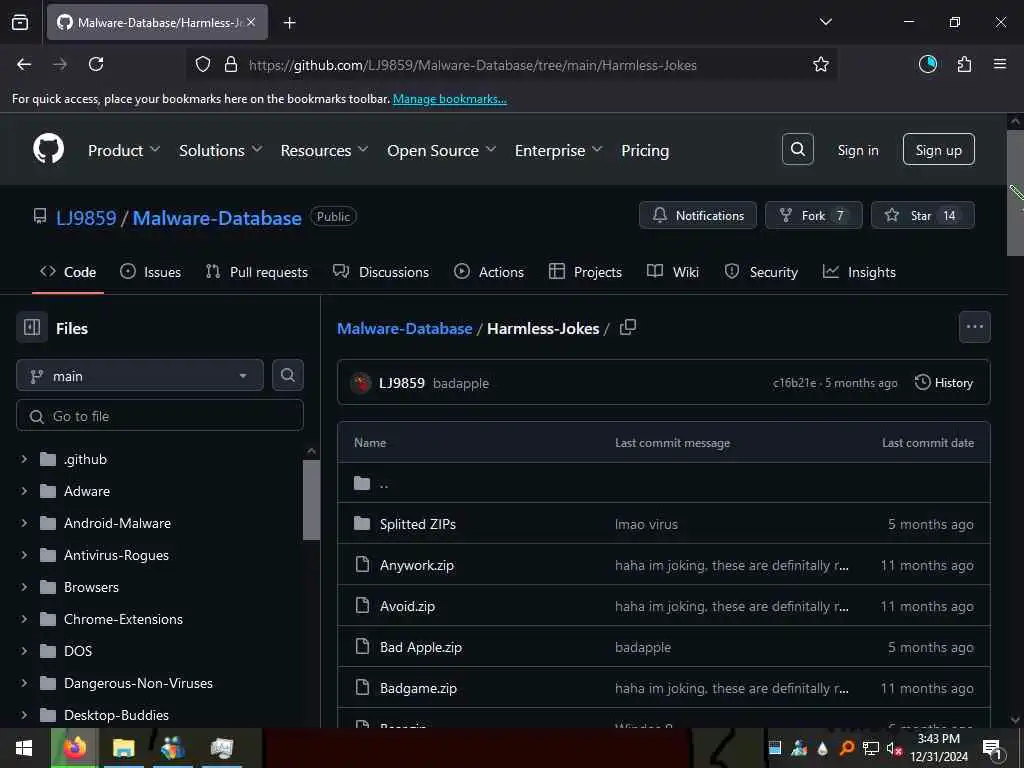Image resolution: width=1024 pixels, height=768 pixels.
Task: Star the repository
Action: coord(922,215)
